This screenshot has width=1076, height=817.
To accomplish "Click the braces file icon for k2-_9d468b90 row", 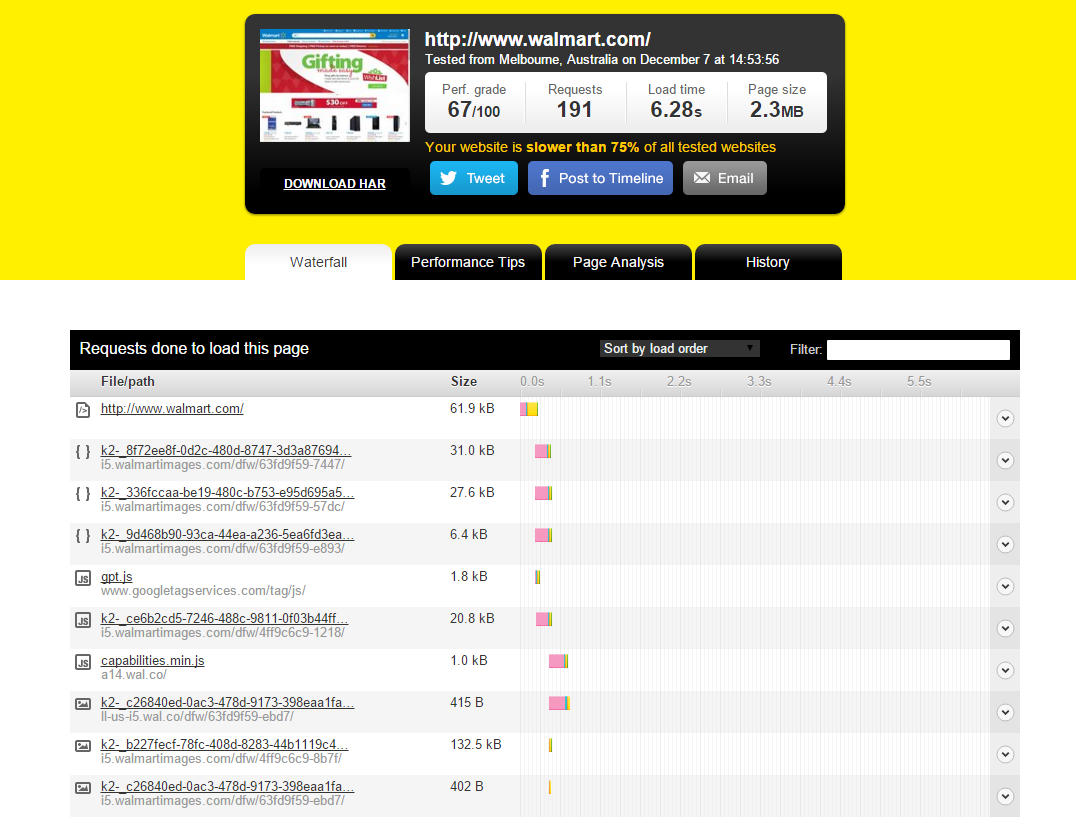I will tap(83, 535).
